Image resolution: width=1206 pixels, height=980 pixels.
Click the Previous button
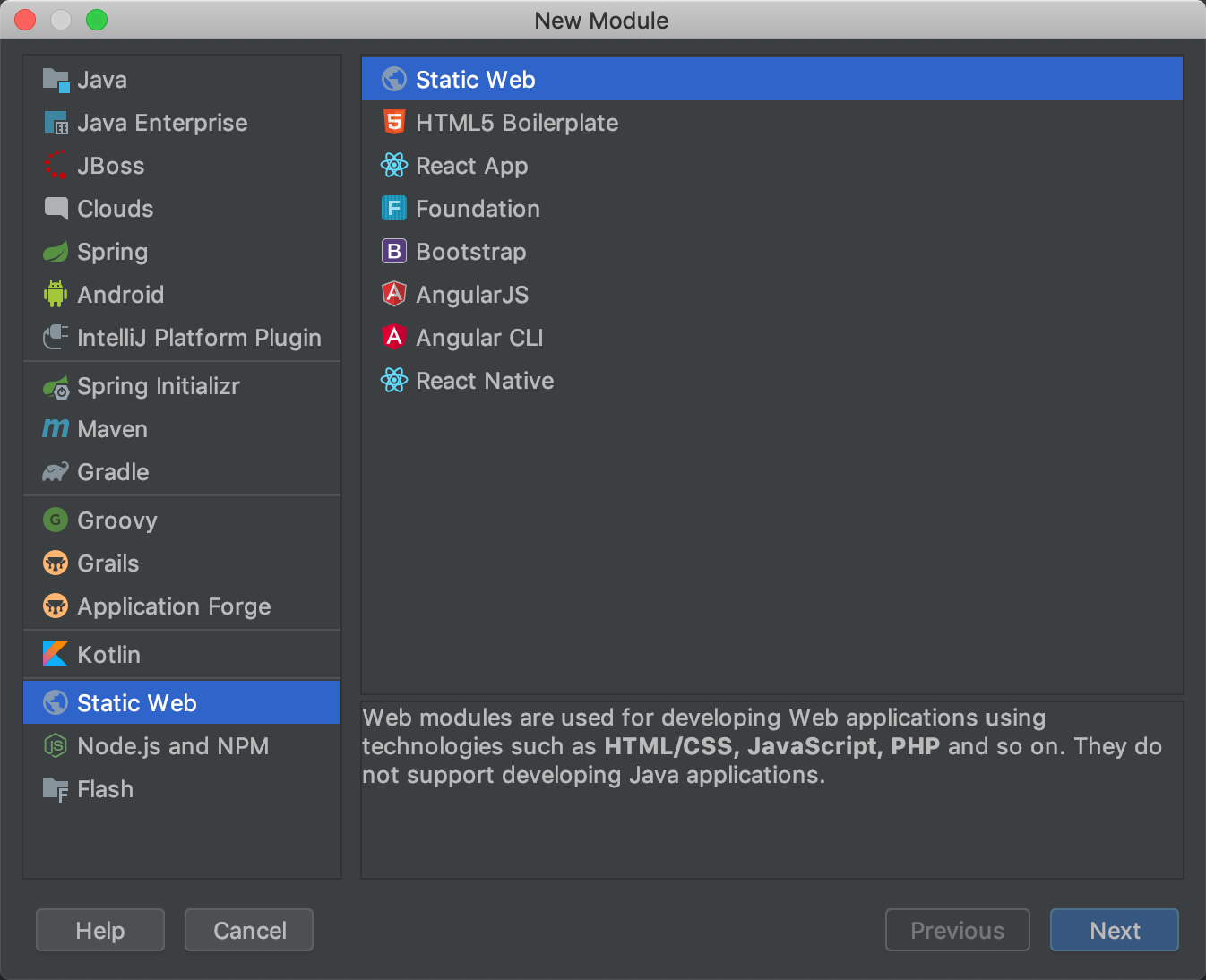(958, 930)
